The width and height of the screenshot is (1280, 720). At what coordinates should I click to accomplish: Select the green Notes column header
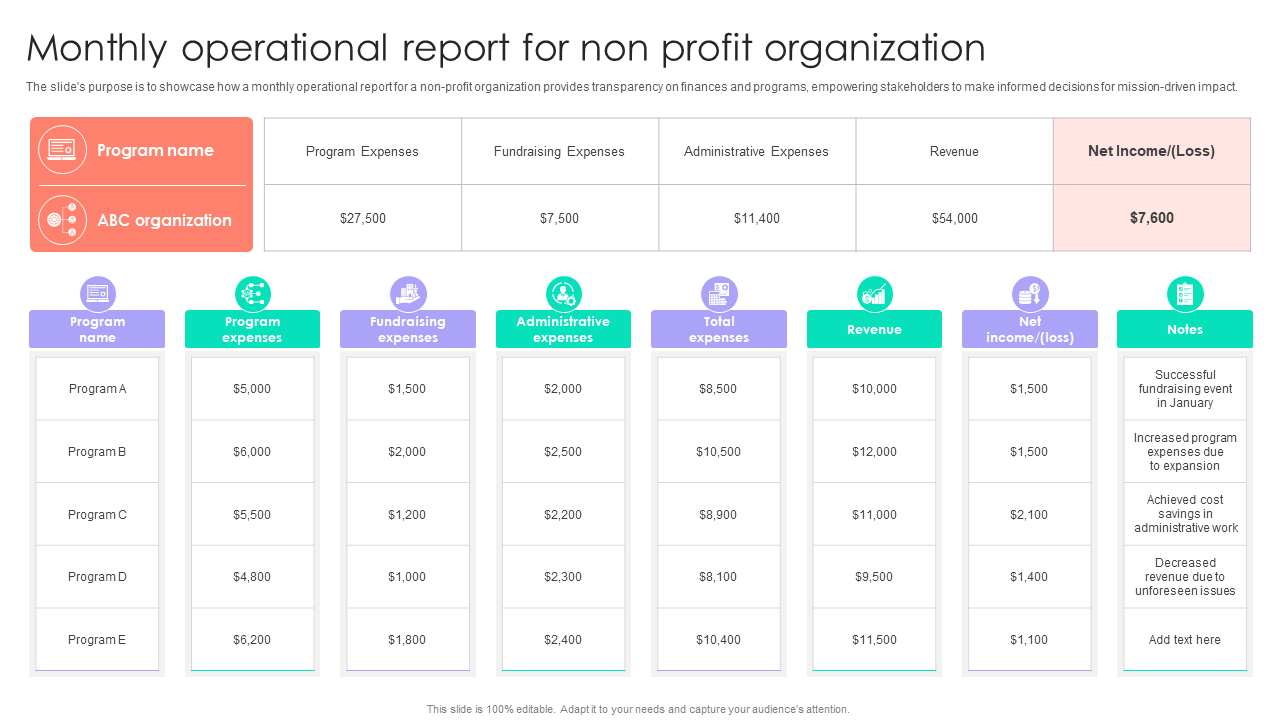[1185, 329]
